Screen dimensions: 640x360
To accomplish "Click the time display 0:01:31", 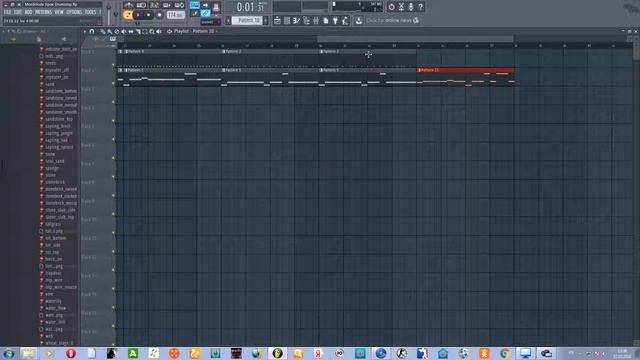I will coord(251,7).
